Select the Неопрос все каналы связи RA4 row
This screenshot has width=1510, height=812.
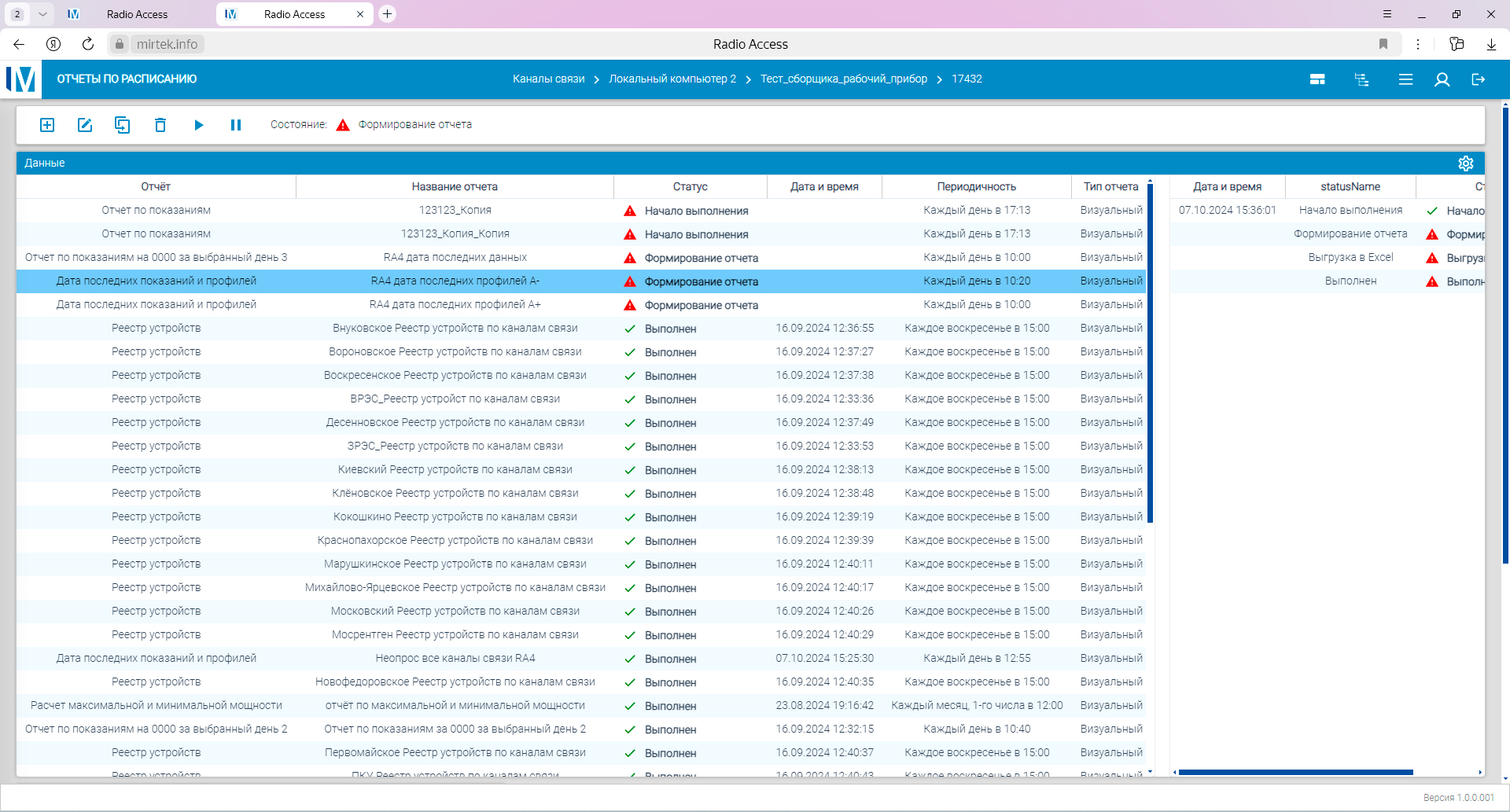[x=455, y=659]
